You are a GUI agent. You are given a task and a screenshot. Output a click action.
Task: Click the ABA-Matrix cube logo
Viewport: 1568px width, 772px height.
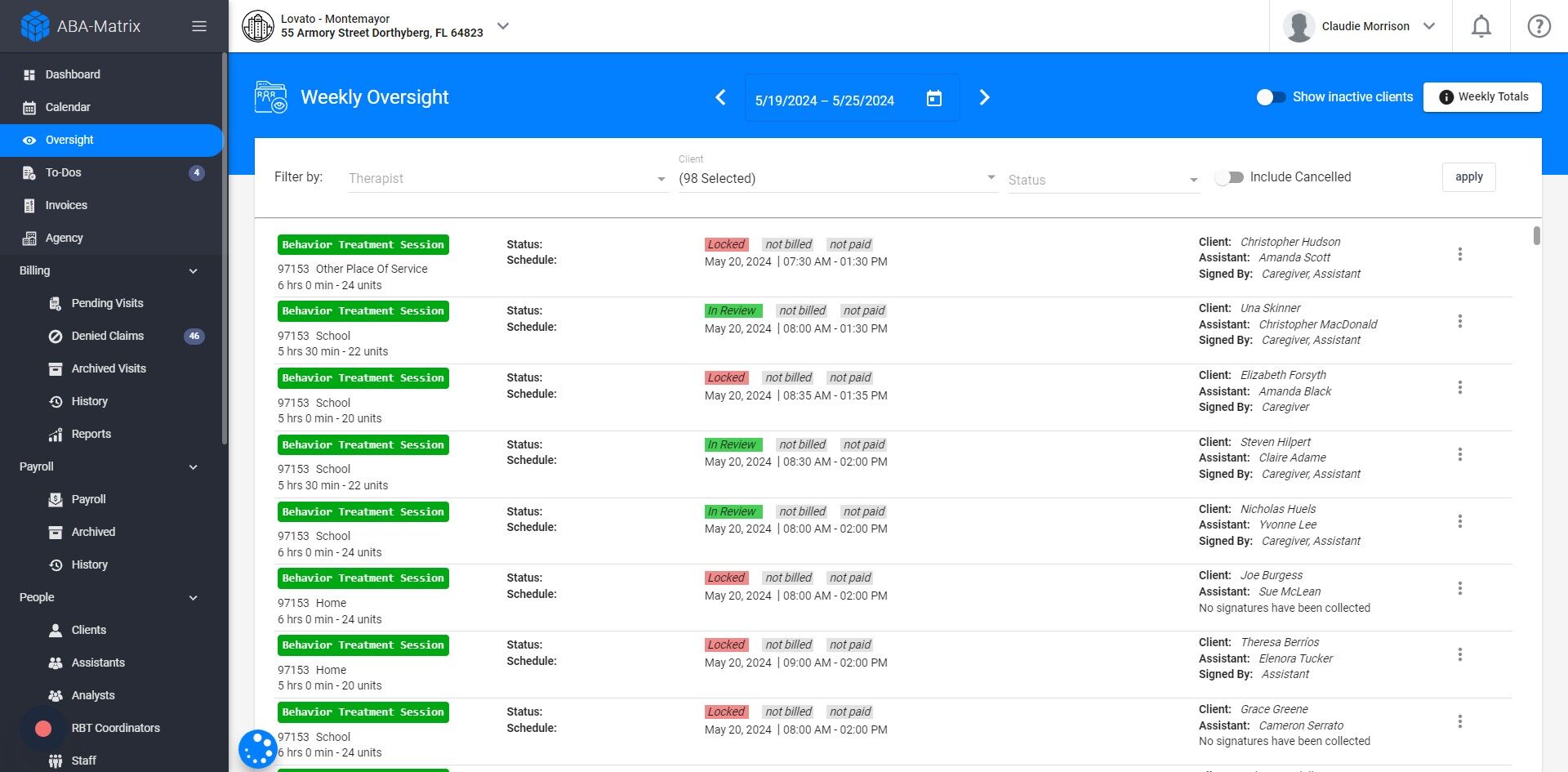(x=35, y=26)
